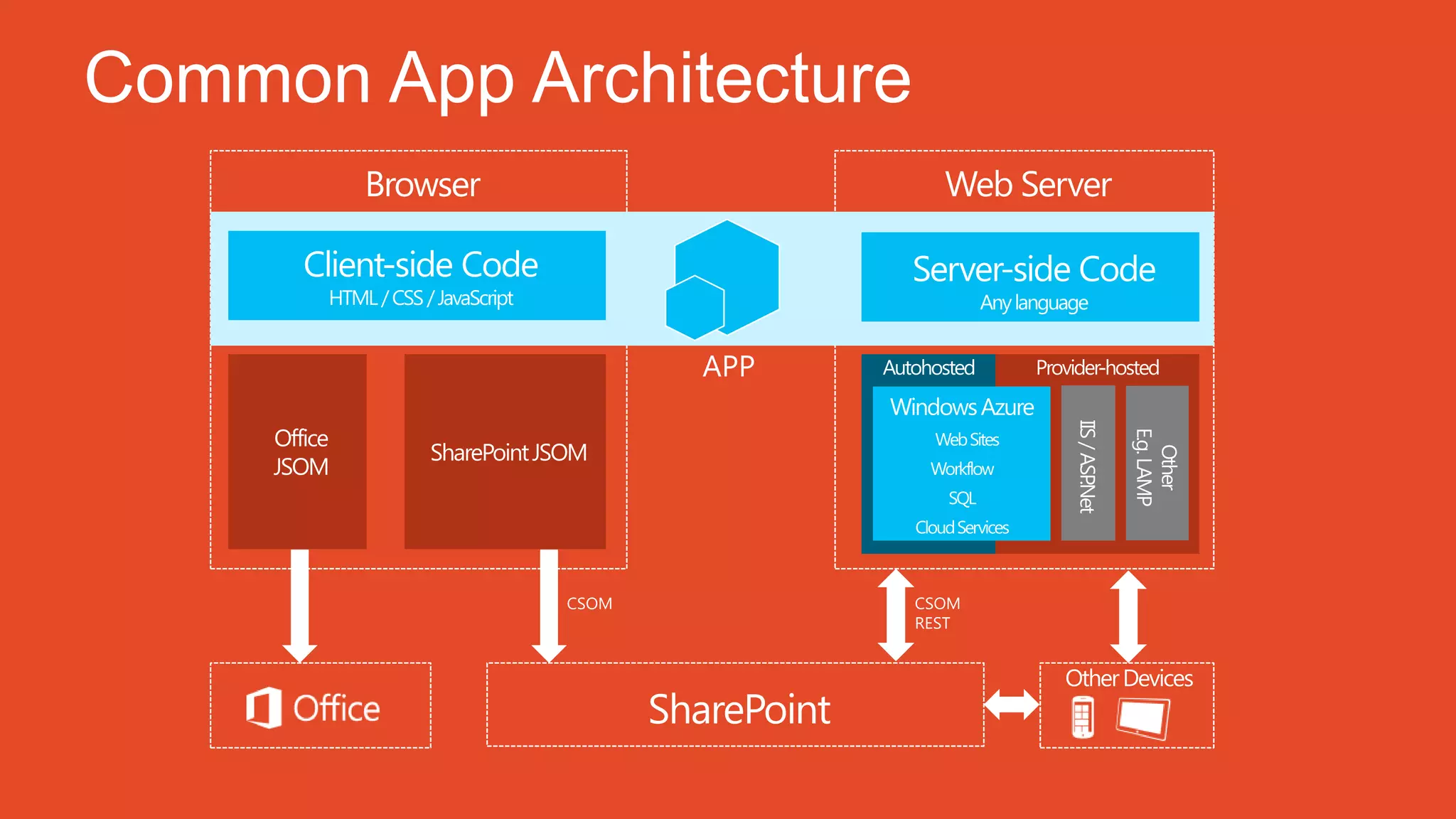This screenshot has width=1456, height=819.
Task: Click the Windows Azure panel heading
Action: (961, 407)
